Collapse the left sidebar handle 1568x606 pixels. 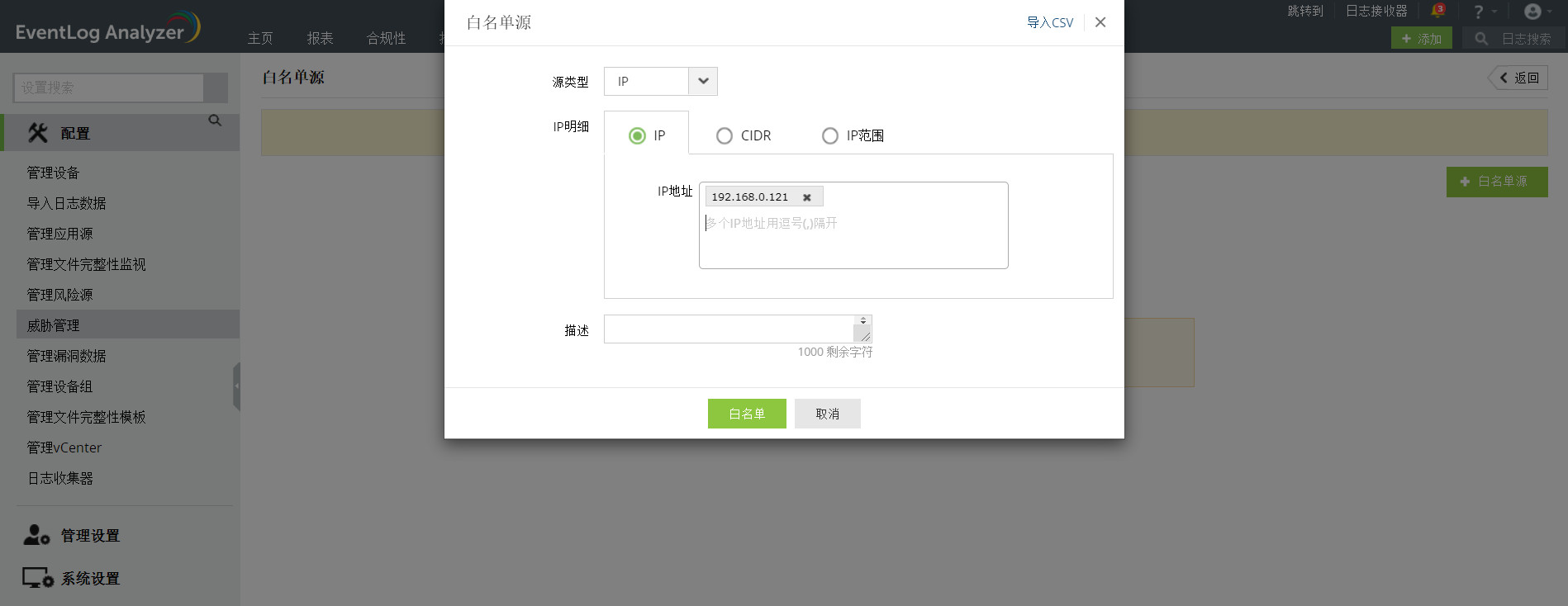[236, 386]
